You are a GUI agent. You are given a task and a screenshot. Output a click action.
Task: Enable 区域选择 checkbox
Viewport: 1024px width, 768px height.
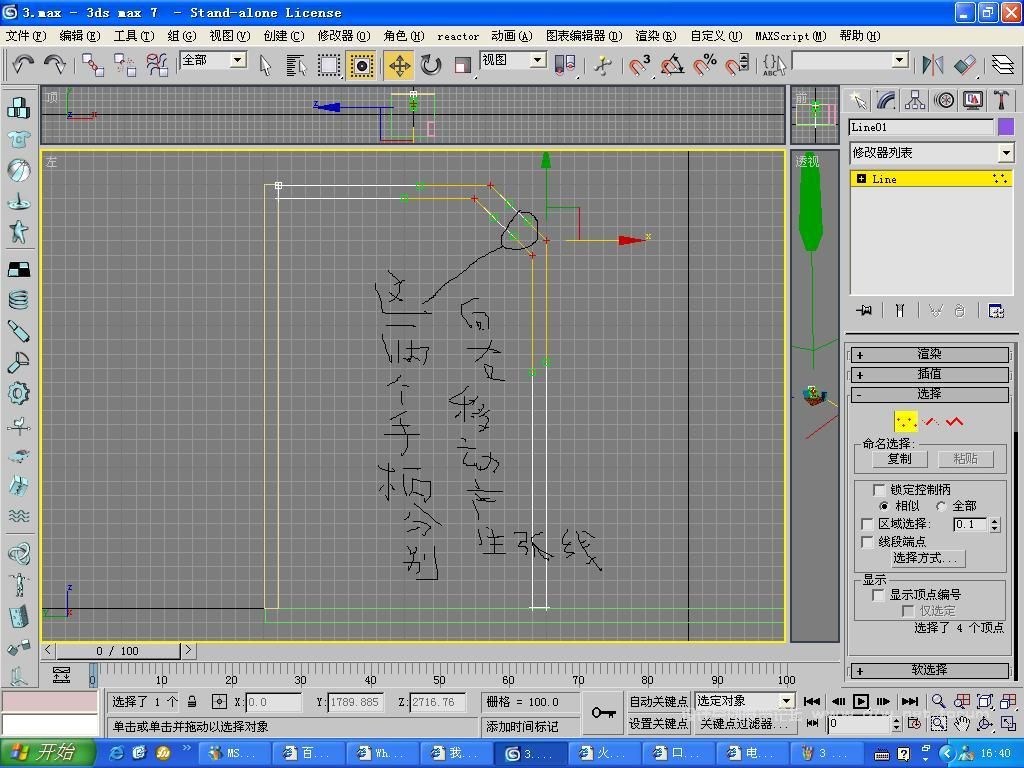click(x=867, y=524)
